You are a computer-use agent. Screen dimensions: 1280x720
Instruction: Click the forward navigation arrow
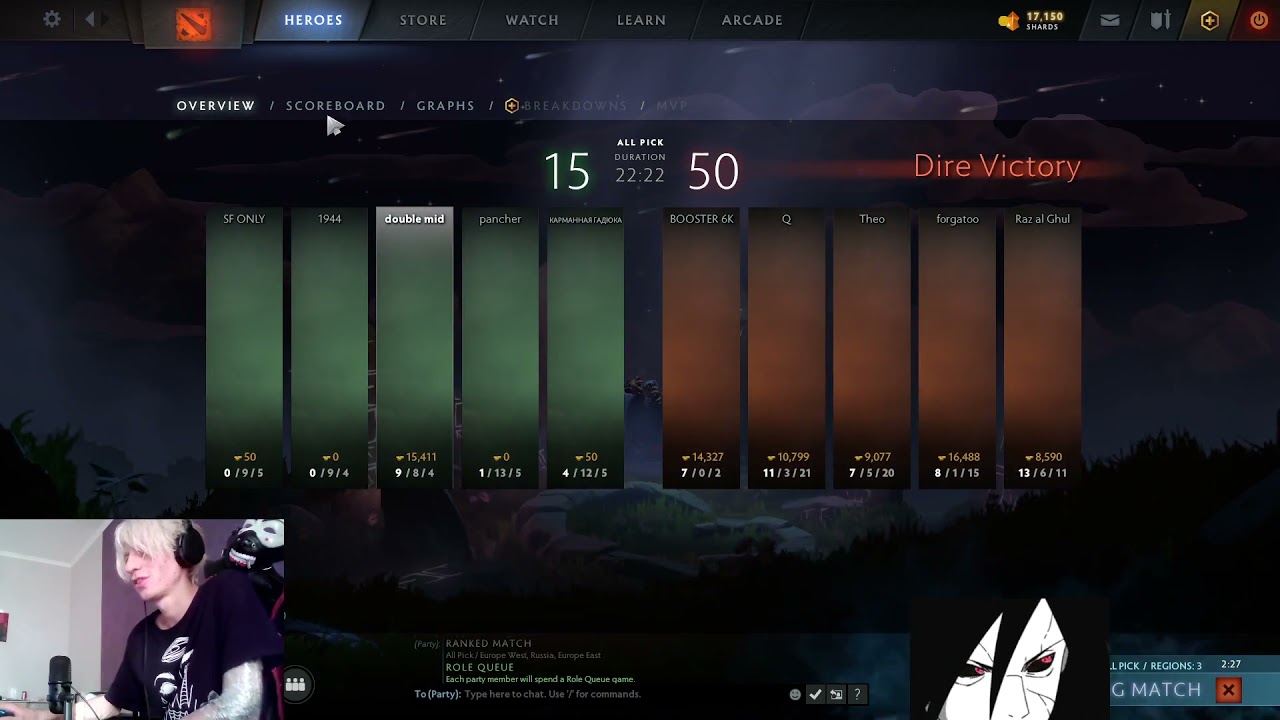(x=105, y=19)
